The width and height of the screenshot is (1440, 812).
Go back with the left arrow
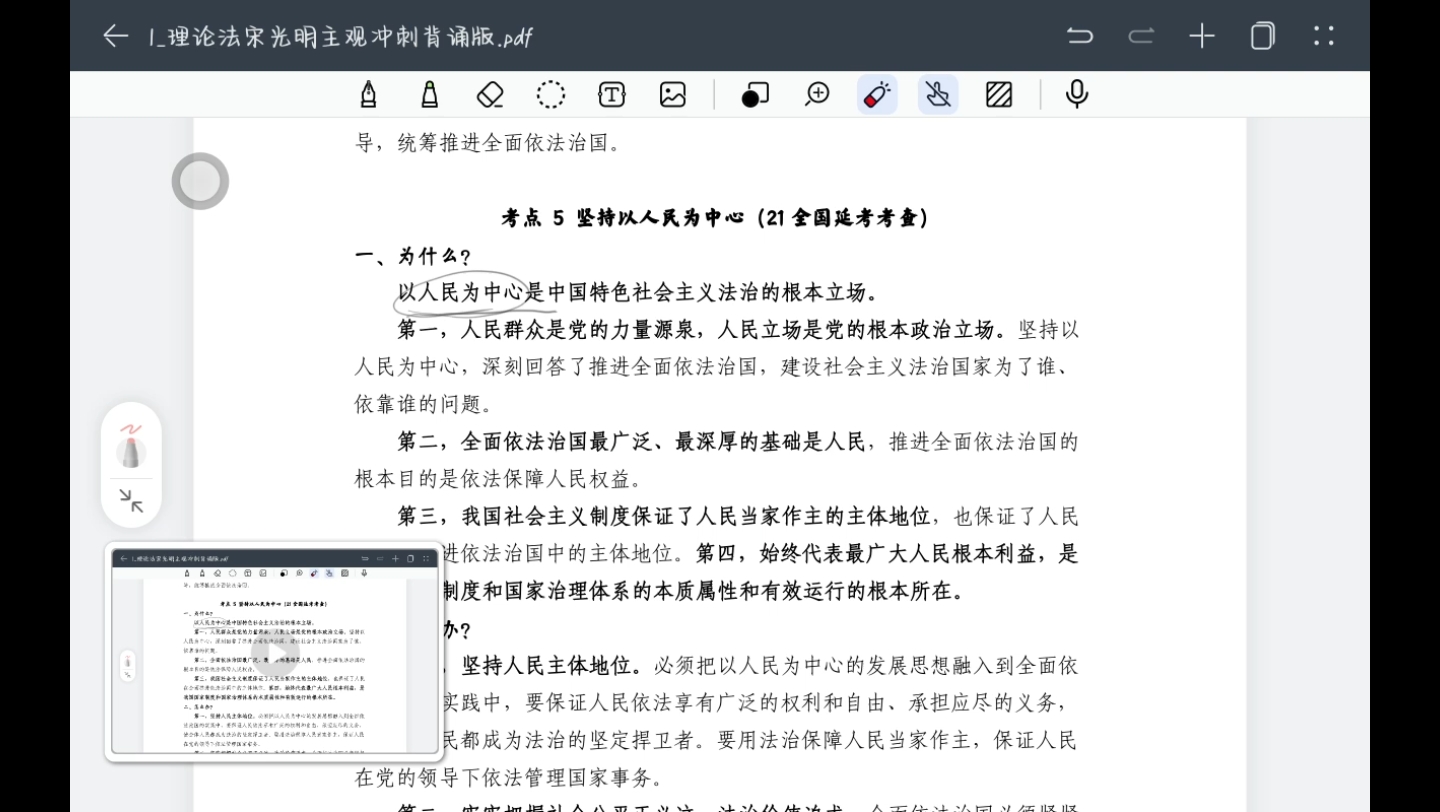[116, 36]
